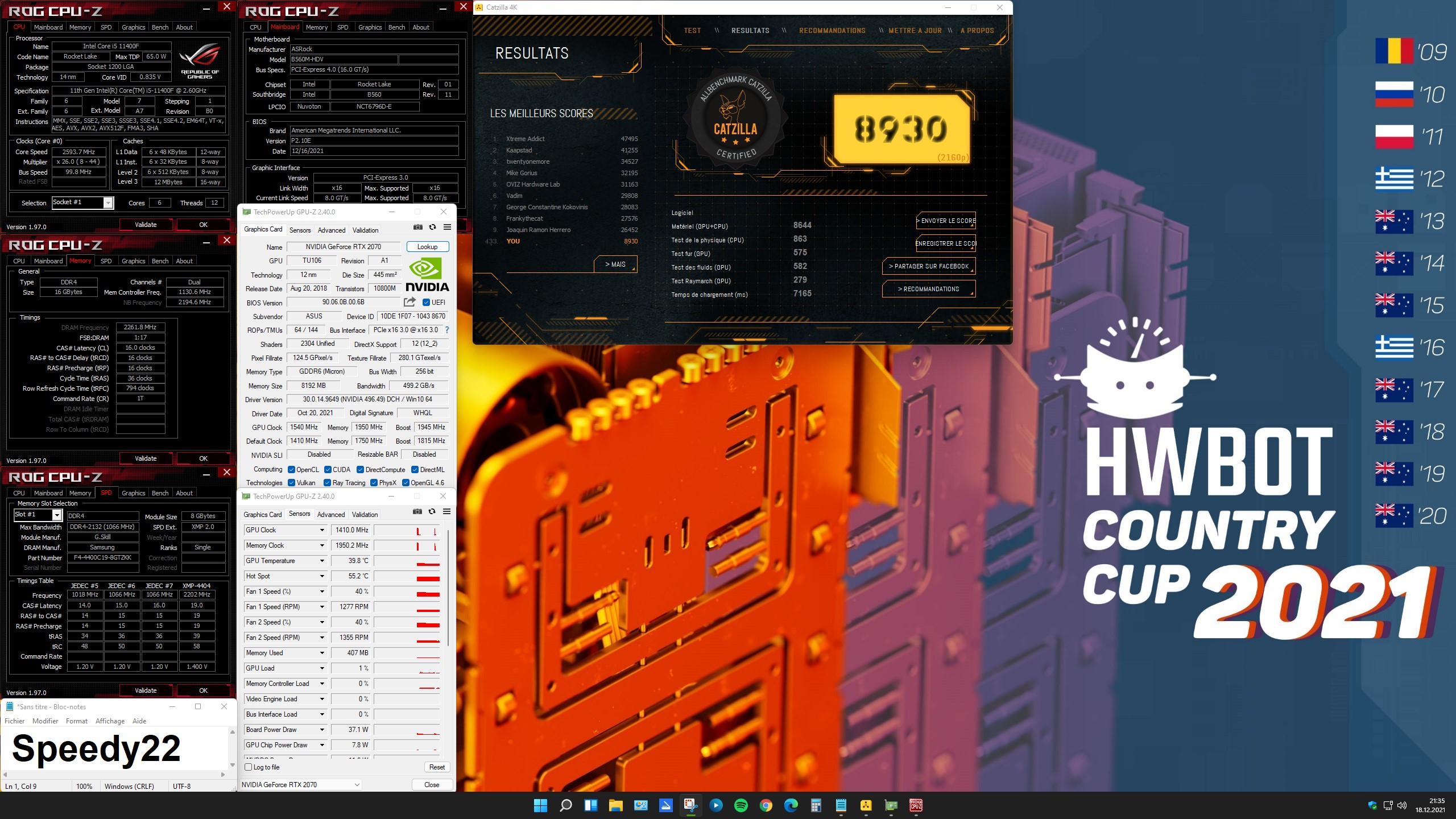Image resolution: width=1456 pixels, height=819 pixels.
Task: Open File Explorer from the taskbar
Action: tap(615, 805)
